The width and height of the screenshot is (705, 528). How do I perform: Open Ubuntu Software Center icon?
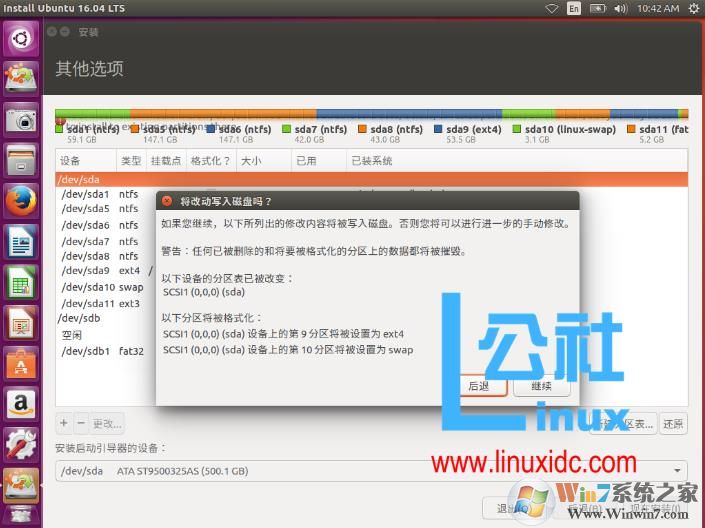(21, 363)
